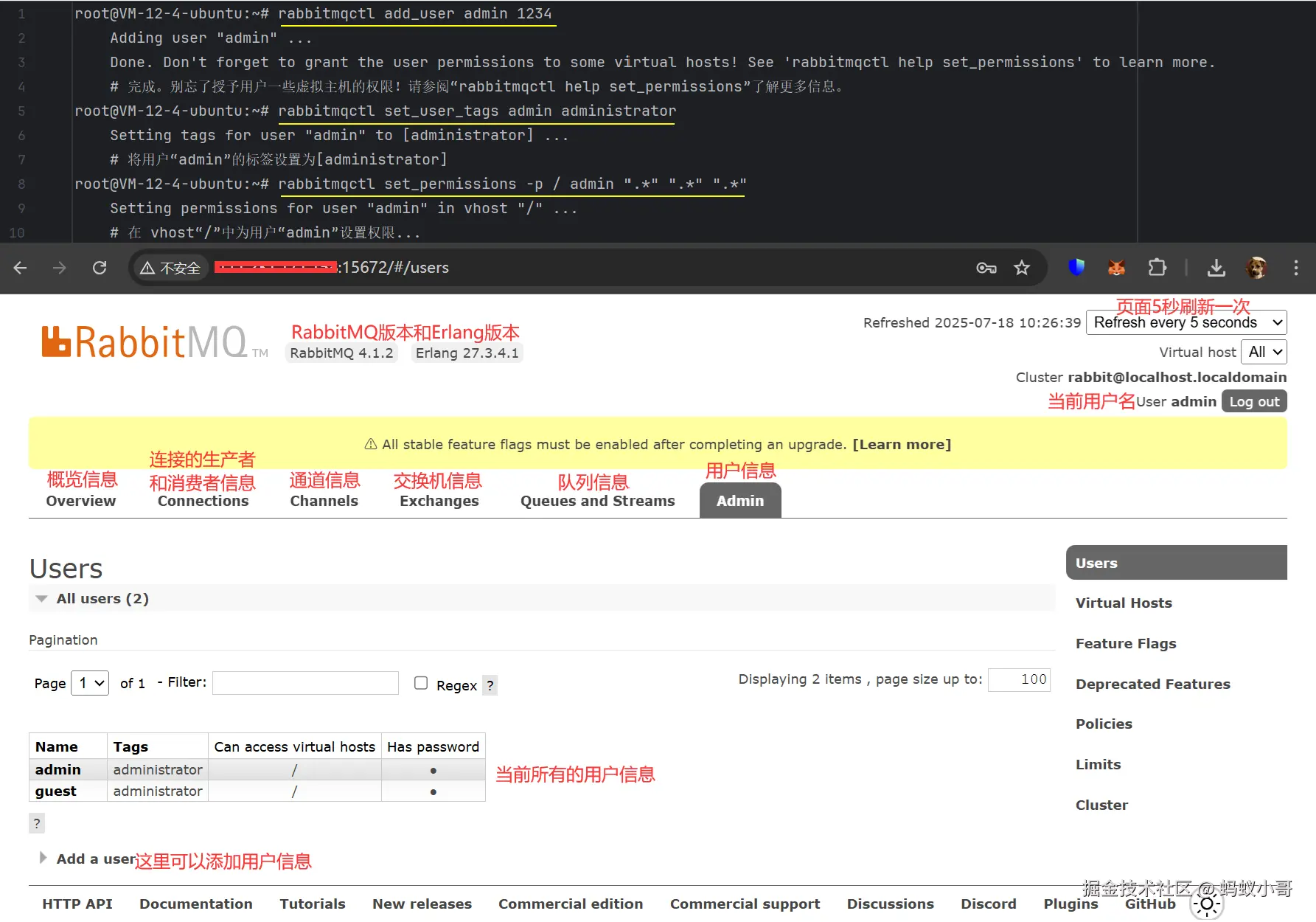Click the Can access virtual hosts header

[294, 746]
